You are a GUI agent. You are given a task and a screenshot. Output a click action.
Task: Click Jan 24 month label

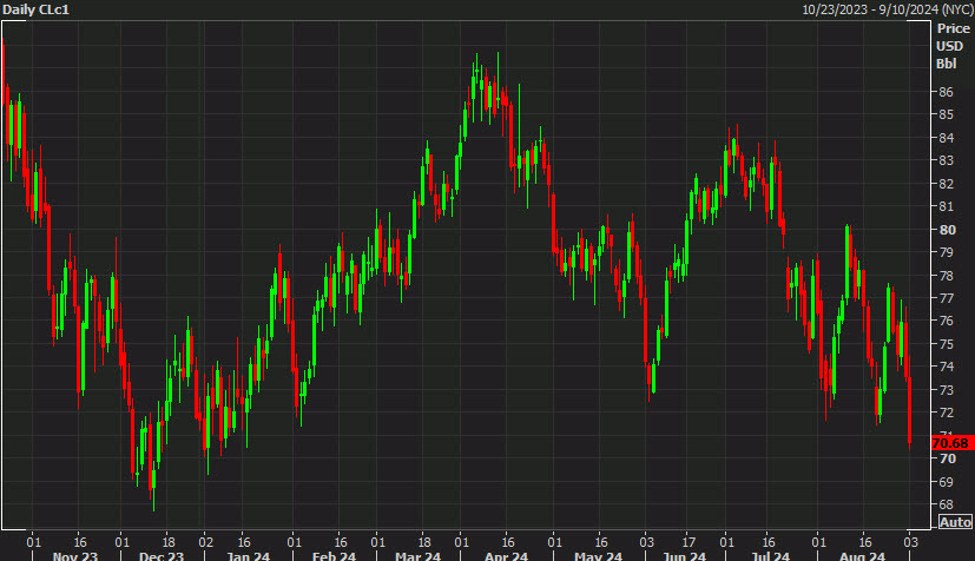[x=247, y=553]
